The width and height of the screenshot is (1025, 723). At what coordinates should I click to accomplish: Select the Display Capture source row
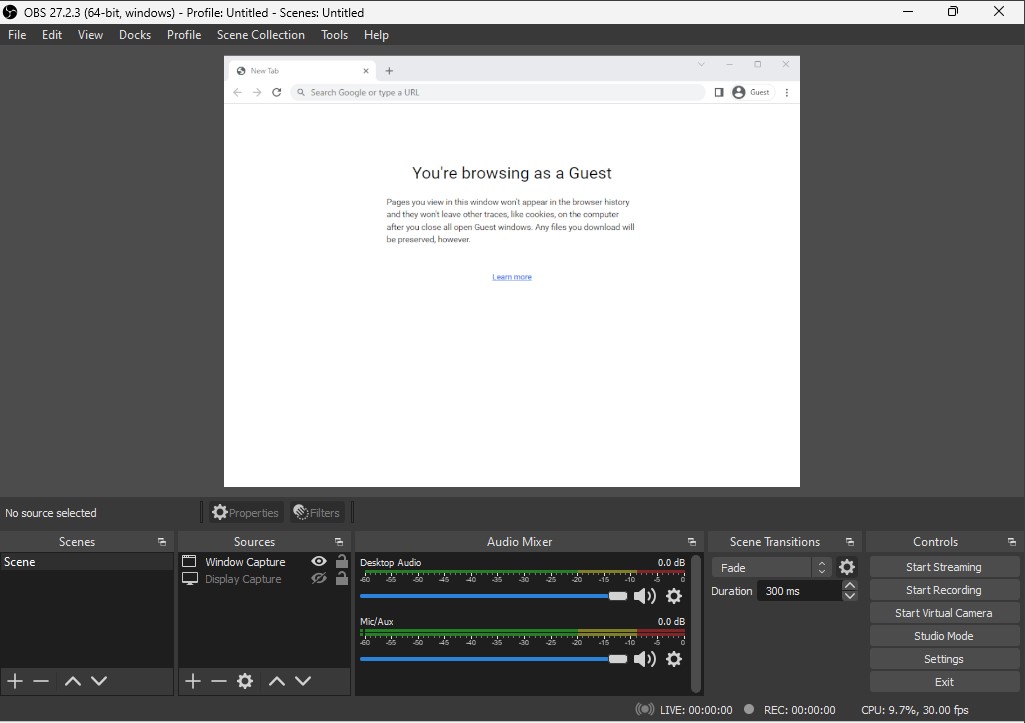264,579
